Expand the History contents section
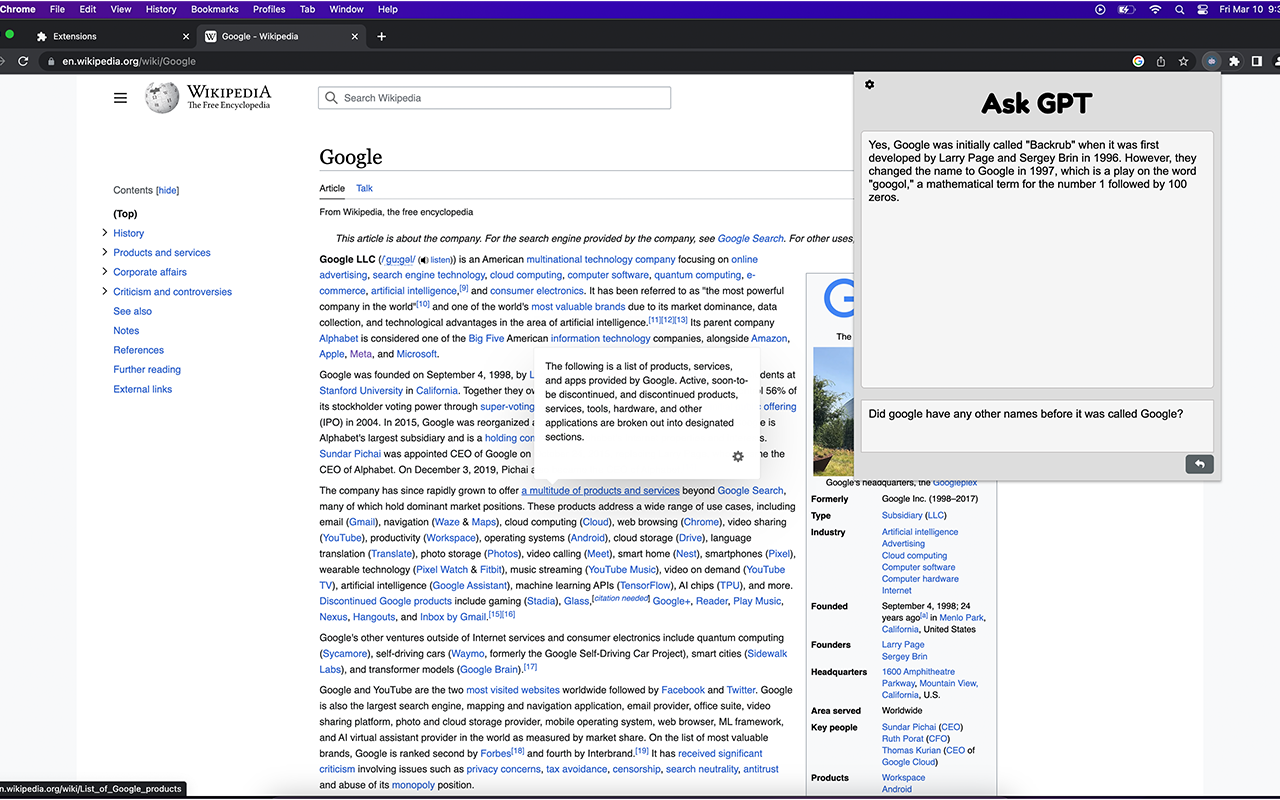This screenshot has width=1280, height=800. tap(104, 233)
